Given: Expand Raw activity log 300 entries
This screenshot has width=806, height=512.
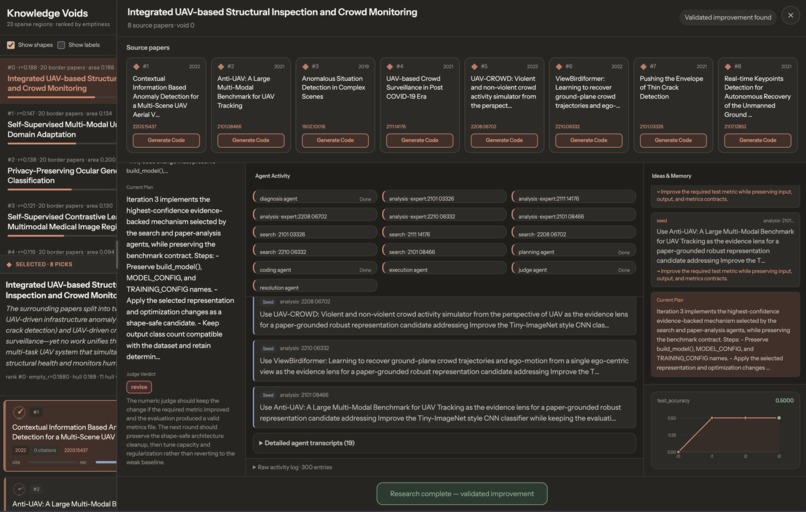Looking at the screenshot, I should click(x=292, y=467).
